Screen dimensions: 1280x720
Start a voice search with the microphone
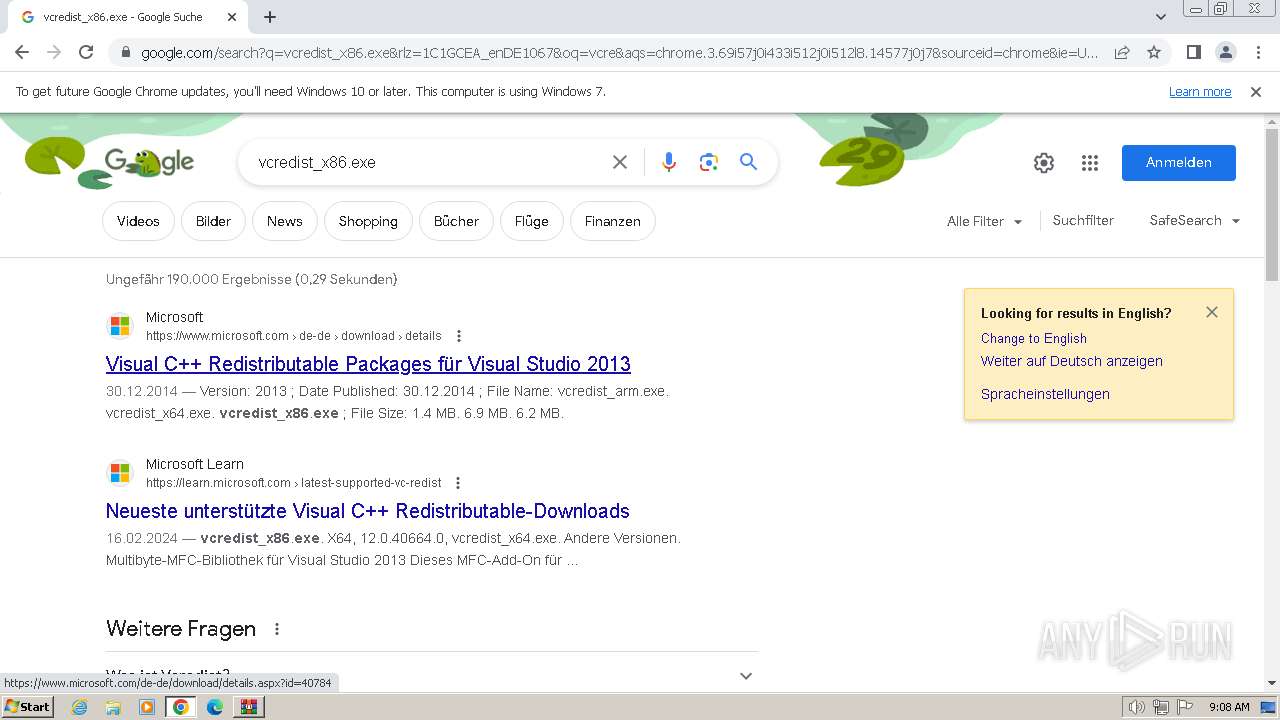point(669,162)
